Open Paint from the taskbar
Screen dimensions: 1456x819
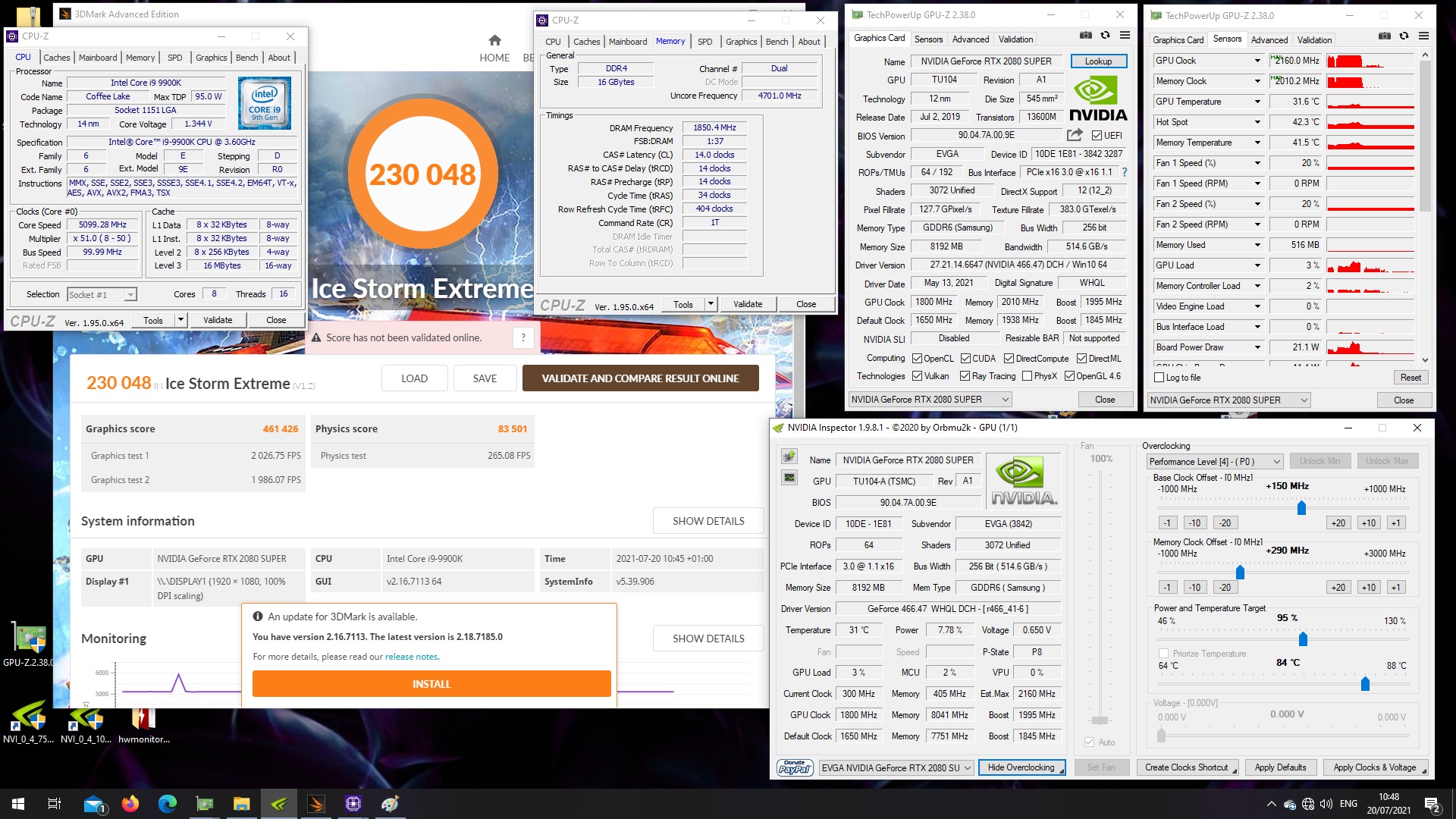(390, 803)
